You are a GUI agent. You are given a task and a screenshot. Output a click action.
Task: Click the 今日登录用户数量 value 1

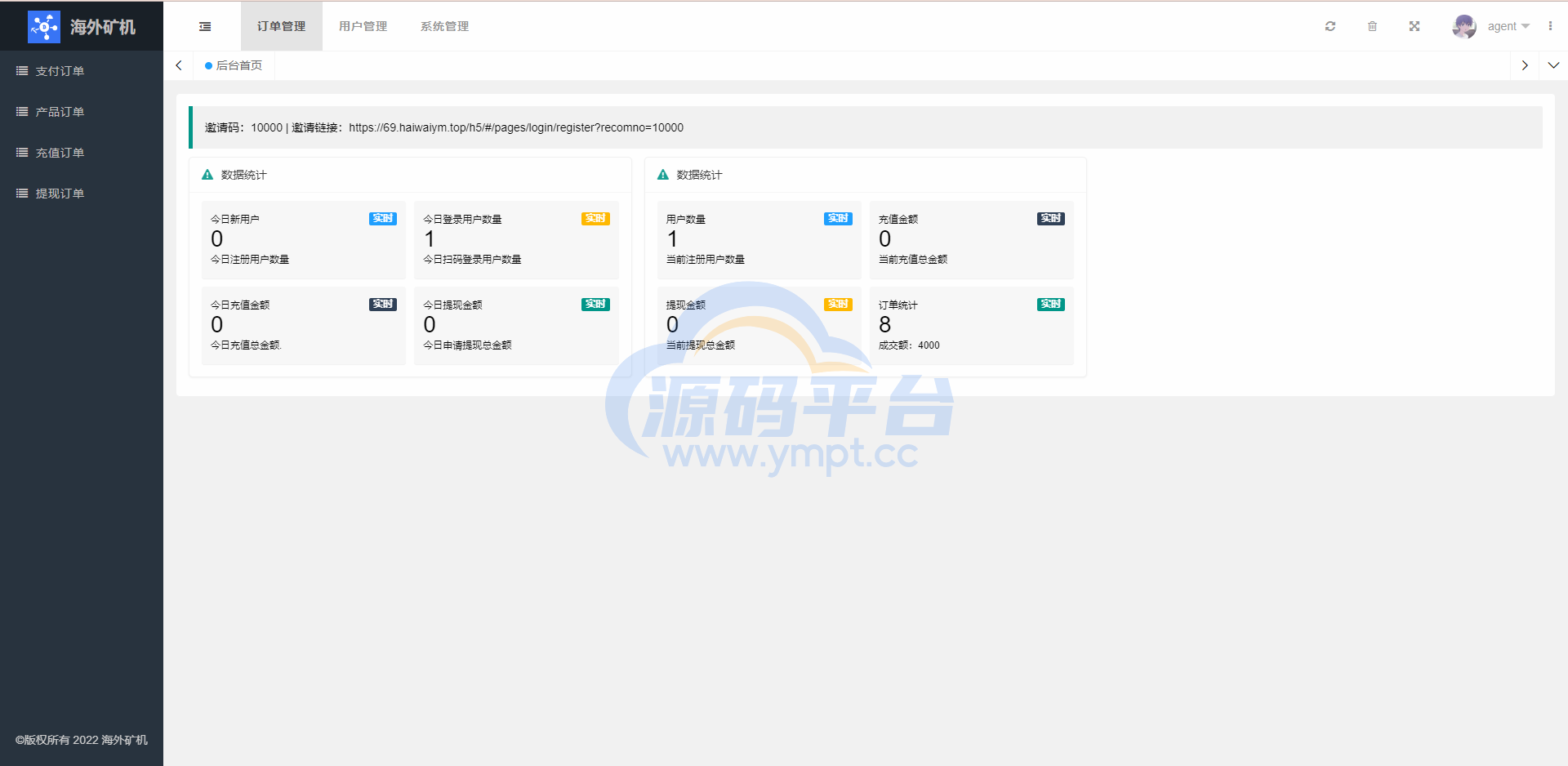(430, 239)
